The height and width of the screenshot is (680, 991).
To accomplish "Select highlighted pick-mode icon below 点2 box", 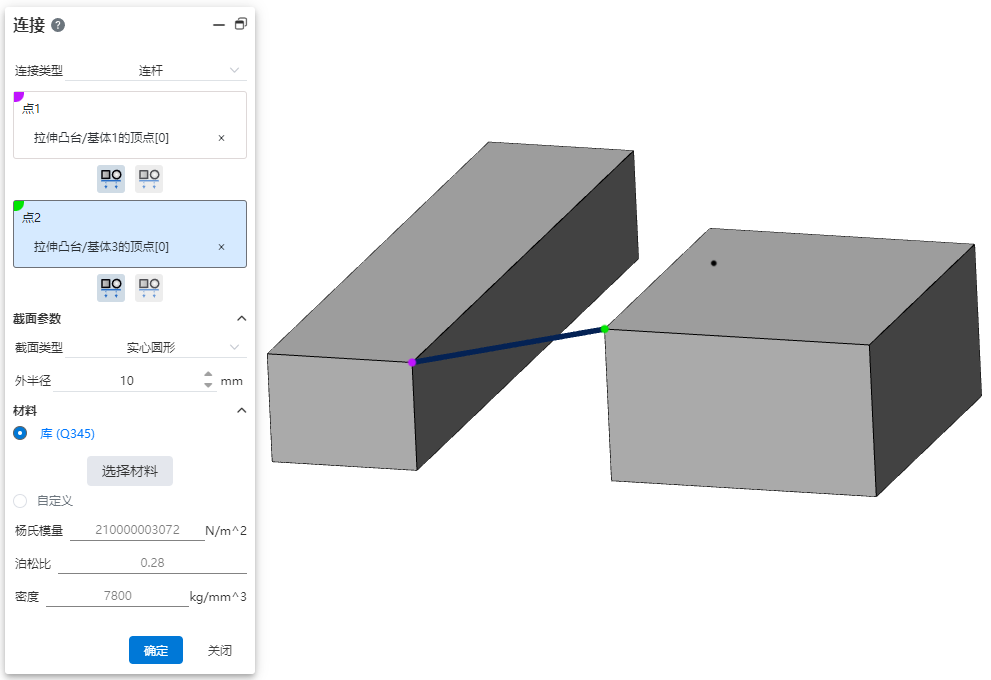I will [111, 288].
